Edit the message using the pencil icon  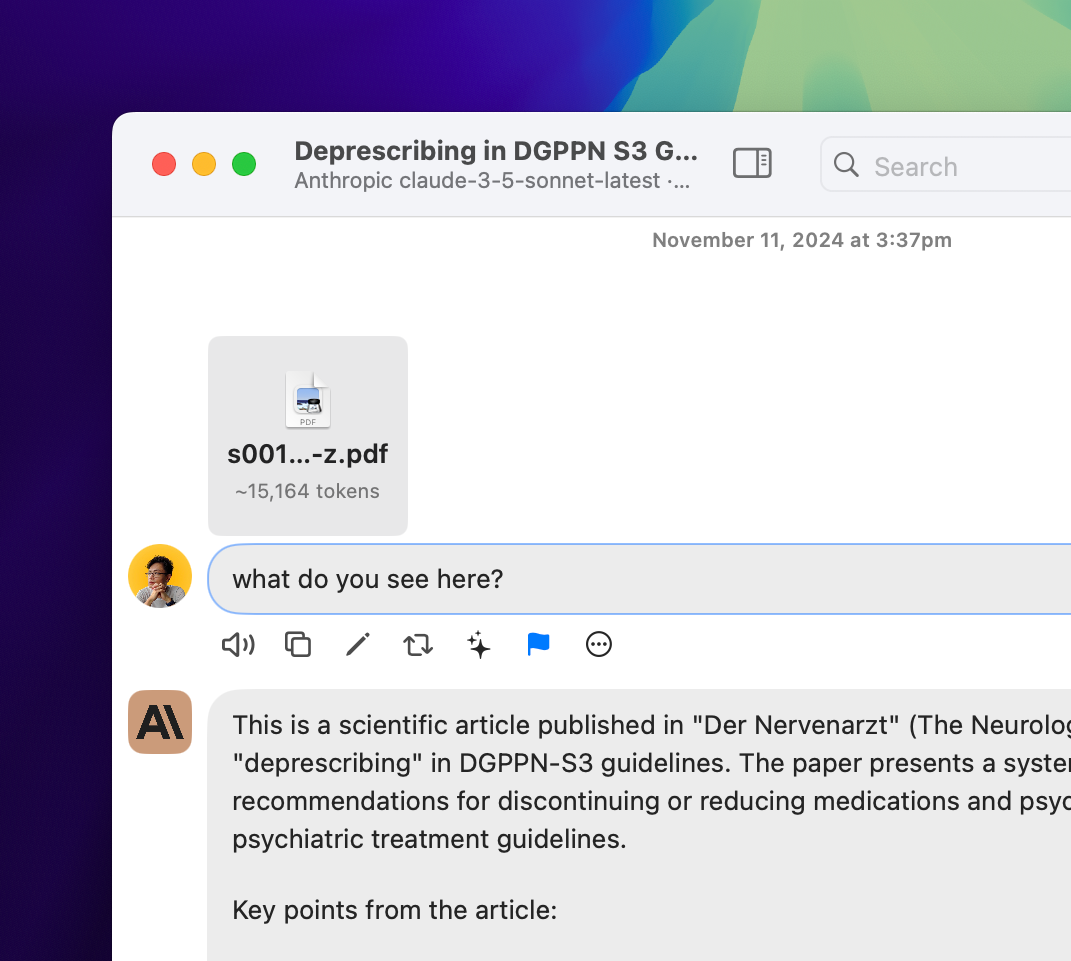(358, 645)
